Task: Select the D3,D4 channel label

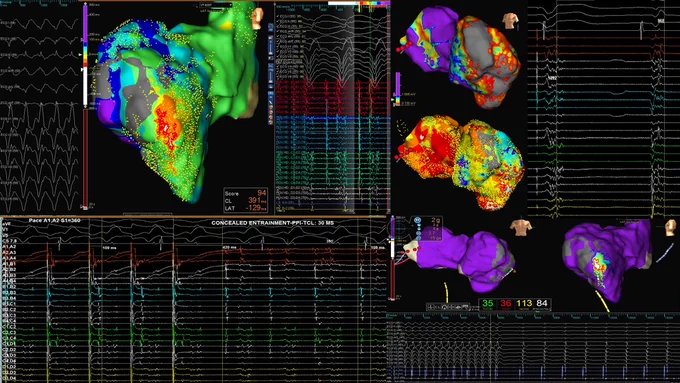Action: (x=9, y=378)
